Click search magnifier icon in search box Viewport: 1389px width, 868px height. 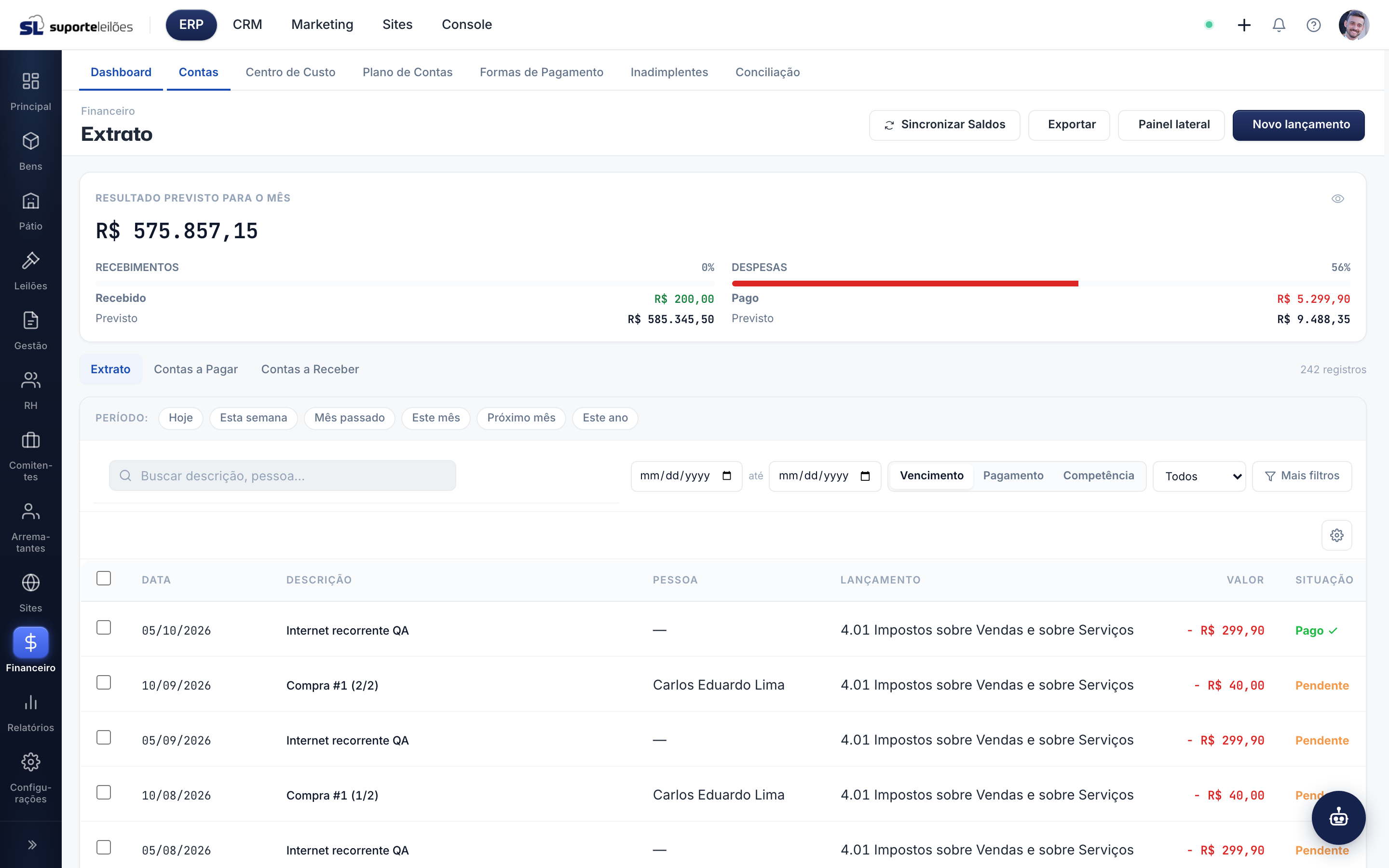click(125, 475)
